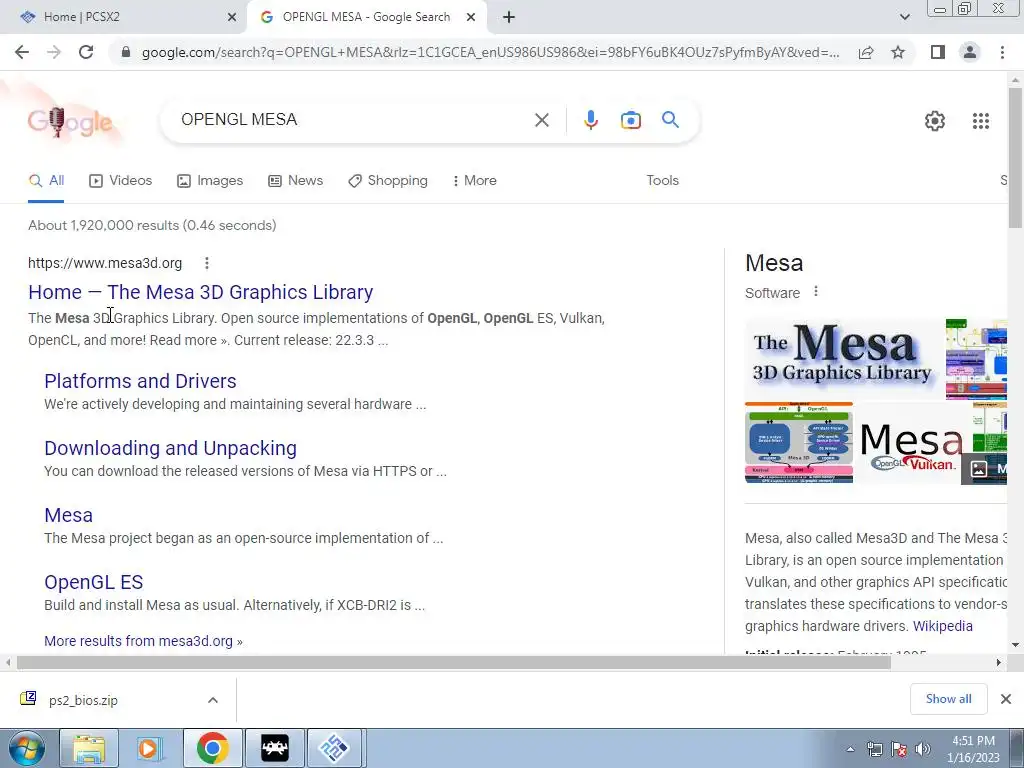Click the magnifier search button
The width and height of the screenshot is (1024, 768).
[670, 120]
